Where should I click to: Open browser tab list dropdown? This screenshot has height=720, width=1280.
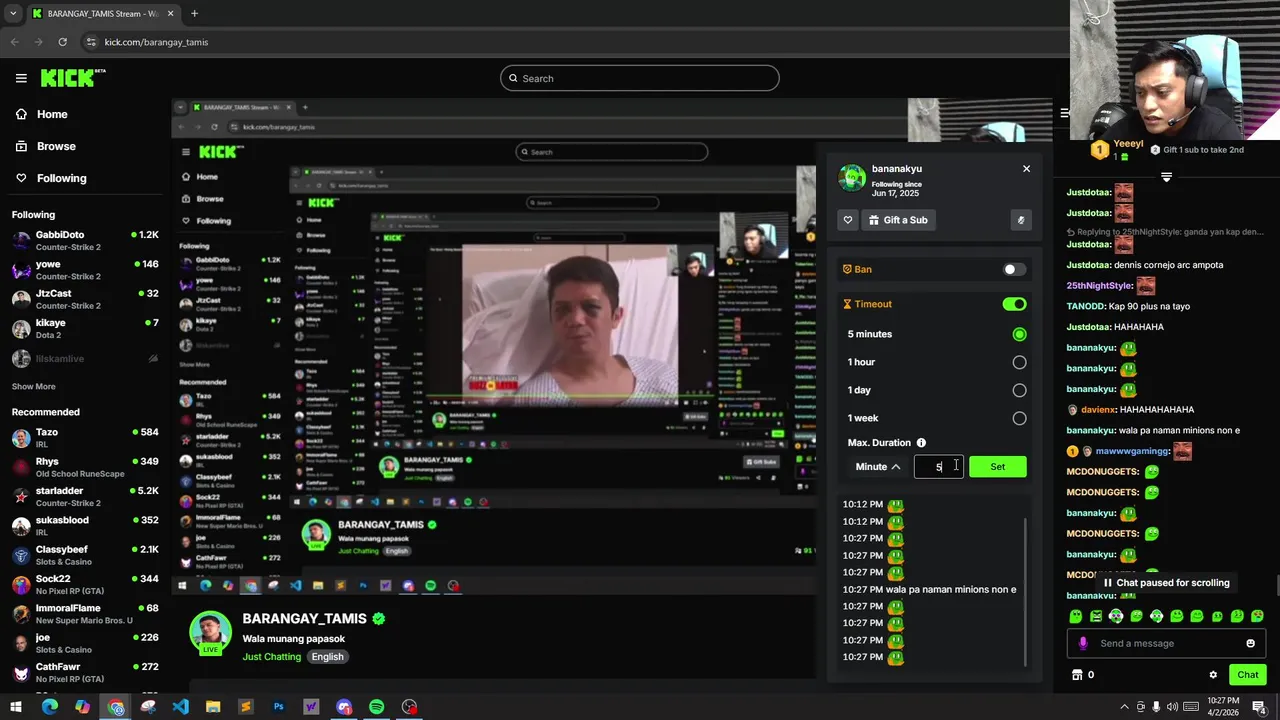click(13, 14)
